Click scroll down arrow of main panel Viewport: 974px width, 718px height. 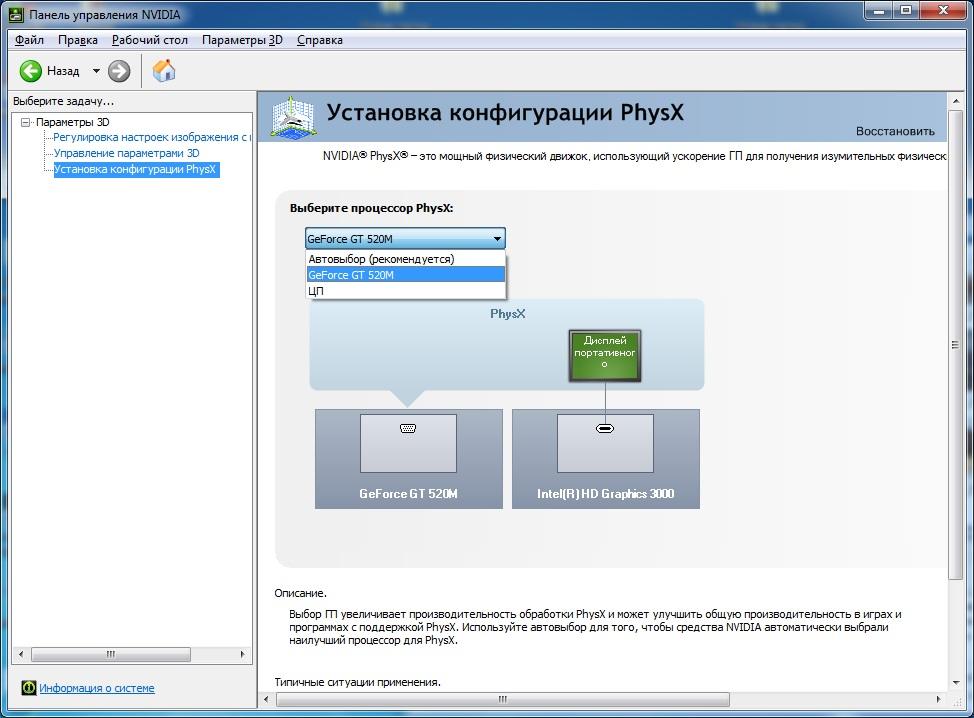tap(955, 683)
